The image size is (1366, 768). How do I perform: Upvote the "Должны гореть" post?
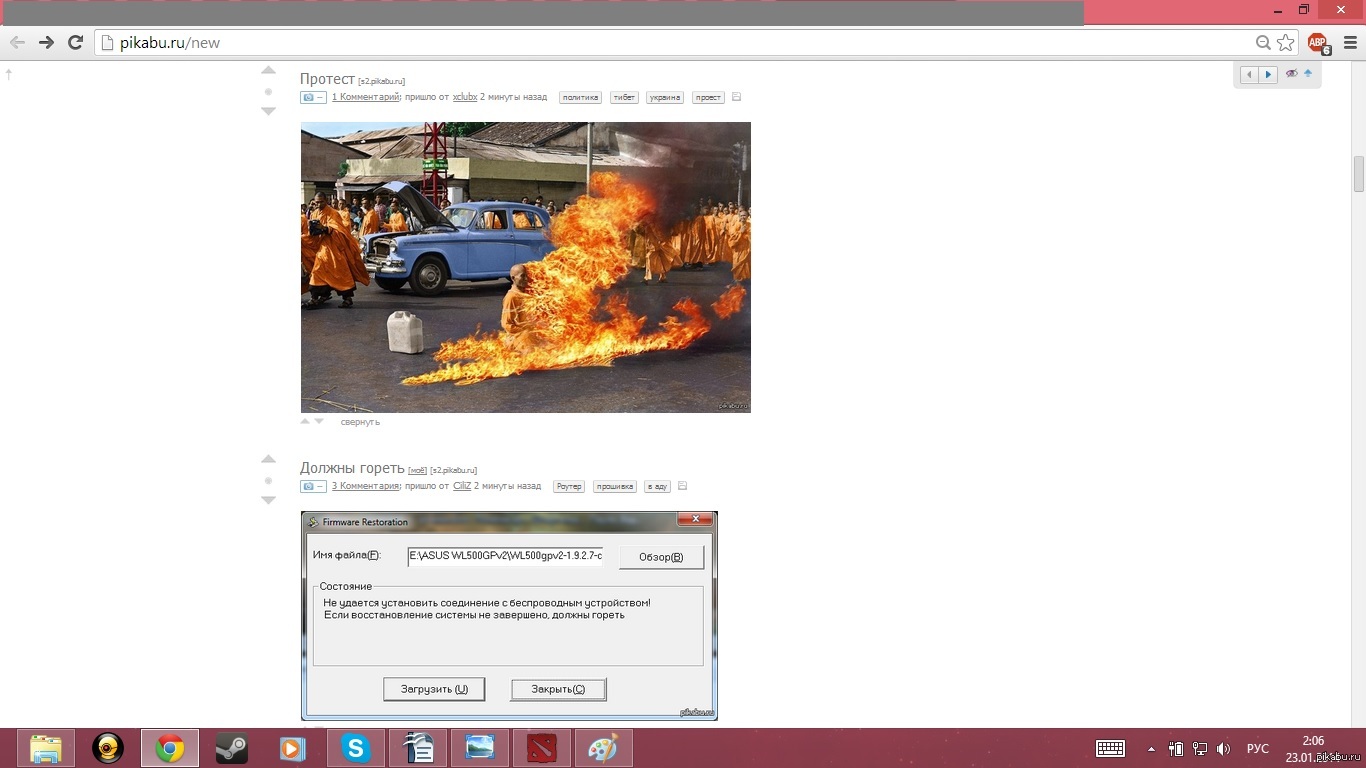(x=268, y=459)
